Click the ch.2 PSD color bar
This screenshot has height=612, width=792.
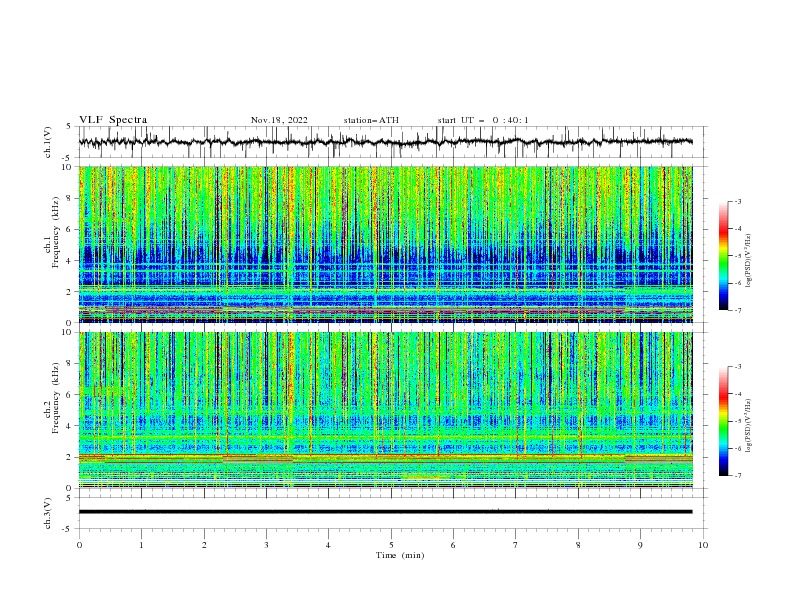coord(723,421)
